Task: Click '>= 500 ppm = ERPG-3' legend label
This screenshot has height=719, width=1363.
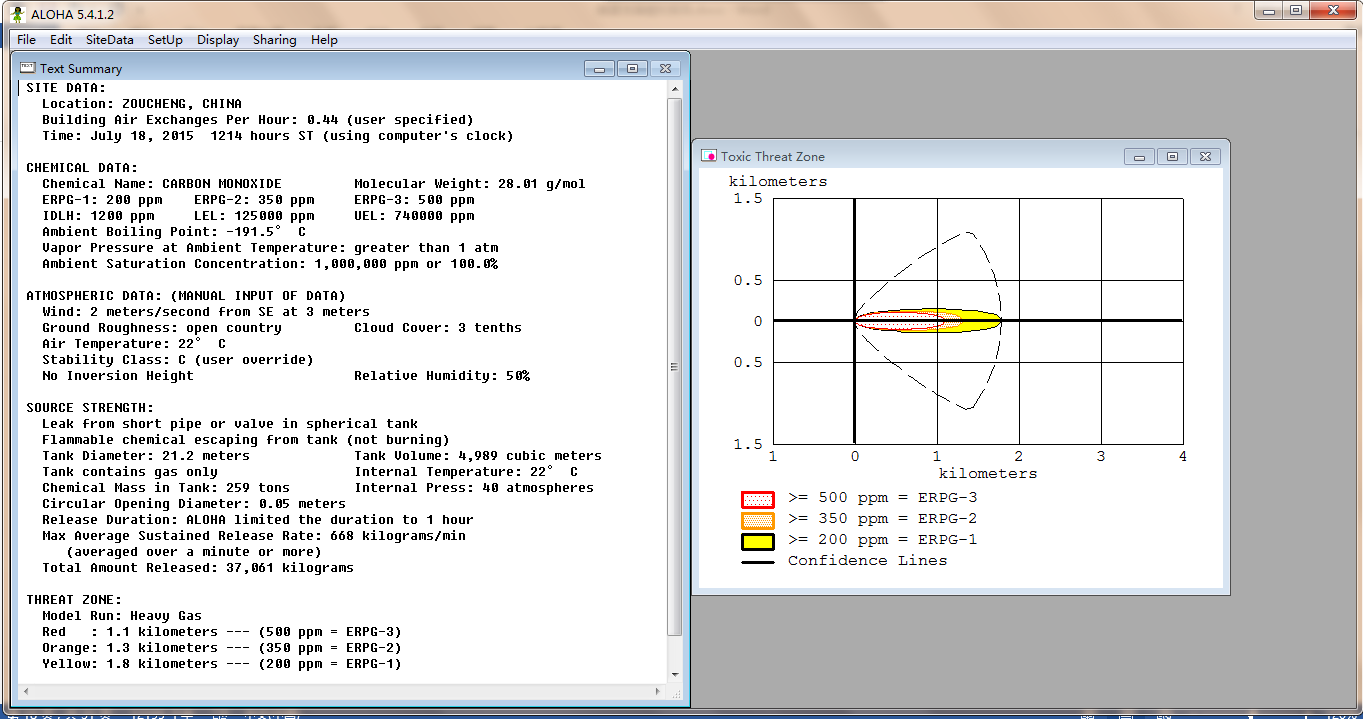Action: pos(883,497)
